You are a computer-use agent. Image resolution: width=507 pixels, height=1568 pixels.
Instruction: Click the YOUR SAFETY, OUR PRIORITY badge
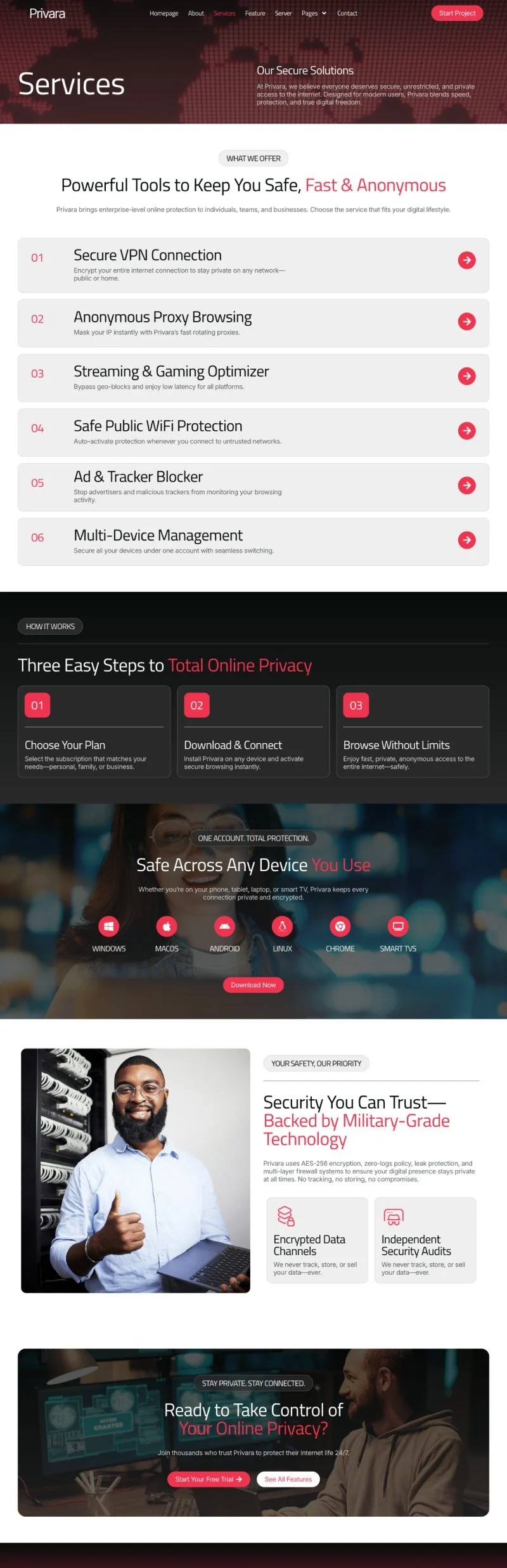316,1064
